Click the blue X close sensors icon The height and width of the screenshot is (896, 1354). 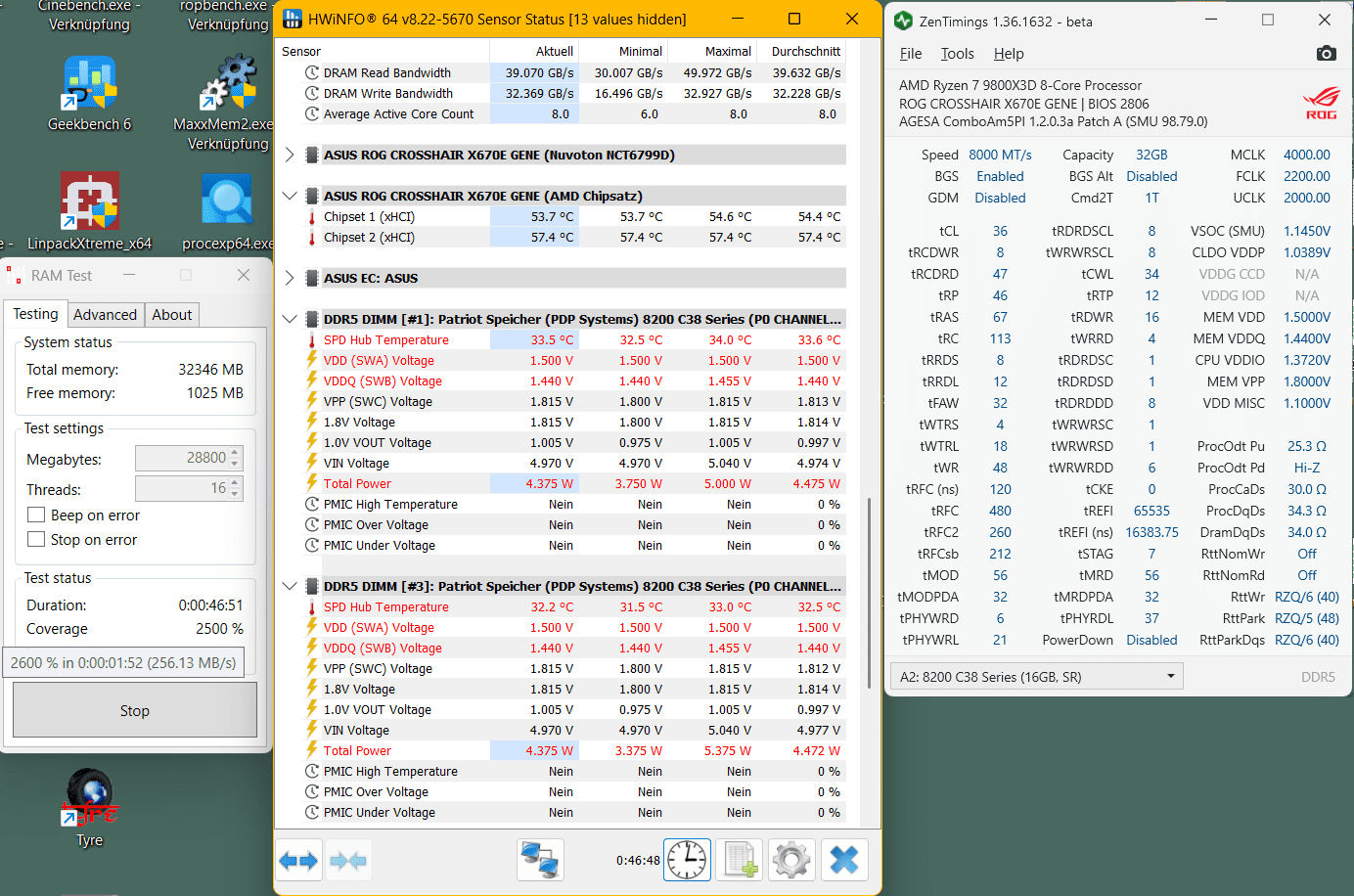844,861
